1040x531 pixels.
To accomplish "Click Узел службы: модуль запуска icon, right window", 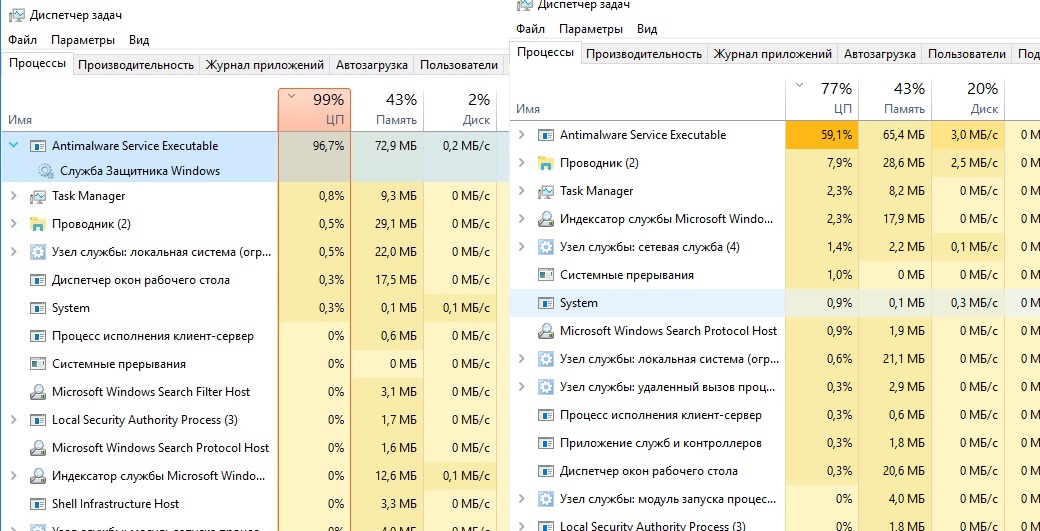I will pyautogui.click(x=546, y=499).
